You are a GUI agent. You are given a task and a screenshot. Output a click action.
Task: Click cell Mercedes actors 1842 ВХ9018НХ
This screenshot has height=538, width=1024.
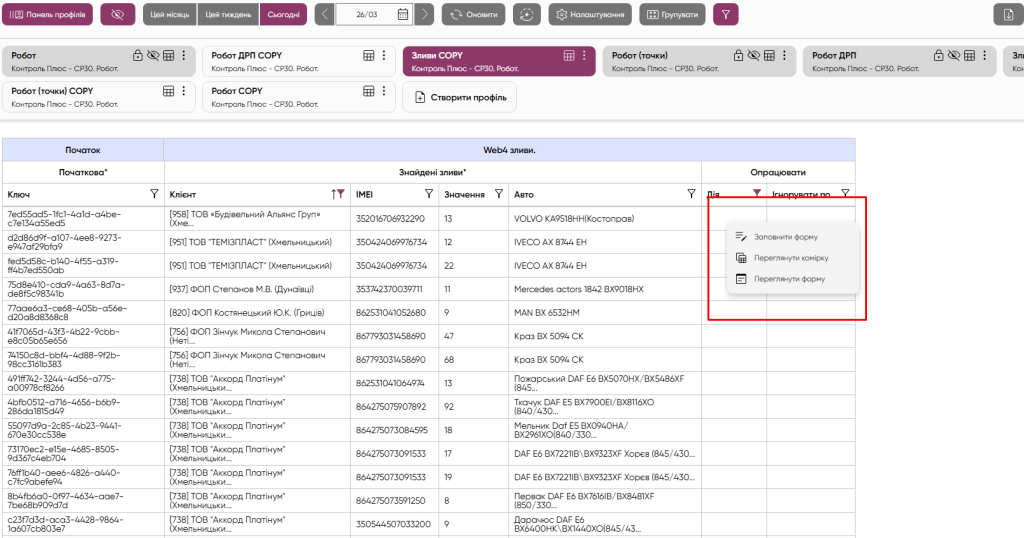(605, 289)
